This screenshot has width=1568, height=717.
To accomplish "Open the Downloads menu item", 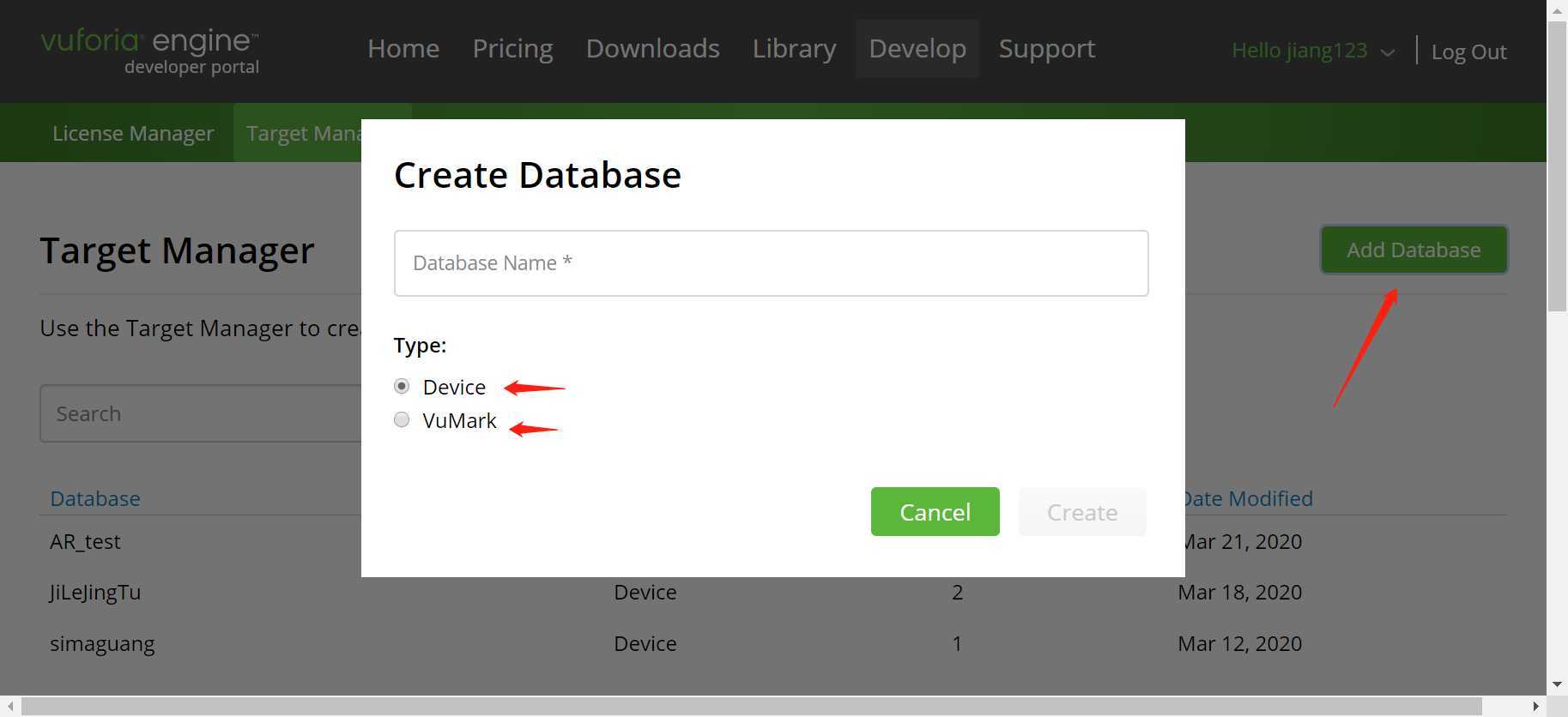I will pyautogui.click(x=652, y=49).
